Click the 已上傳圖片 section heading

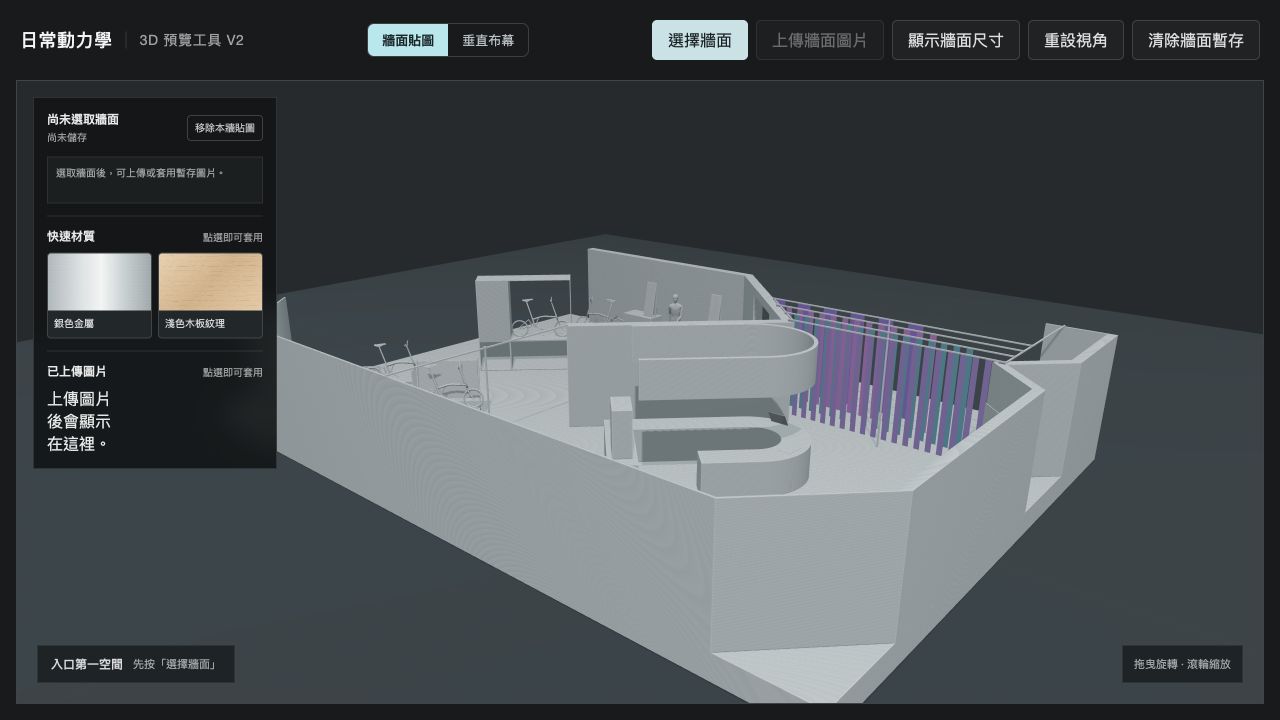coord(77,371)
